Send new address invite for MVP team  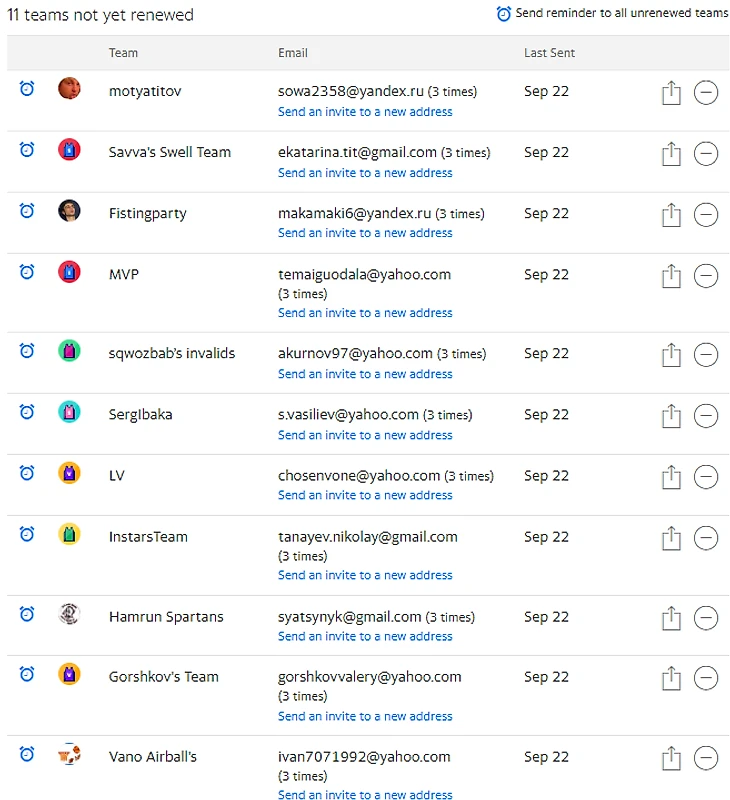click(365, 313)
